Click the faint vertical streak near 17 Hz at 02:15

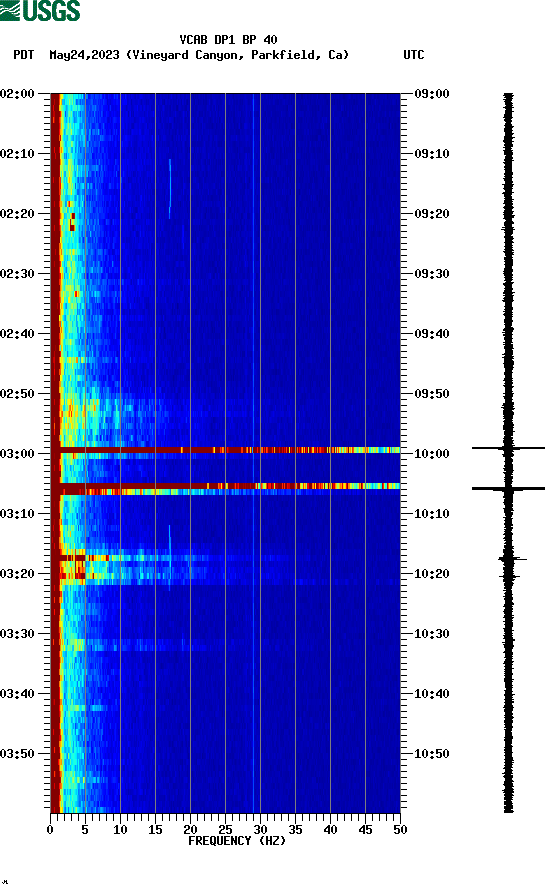point(170,189)
